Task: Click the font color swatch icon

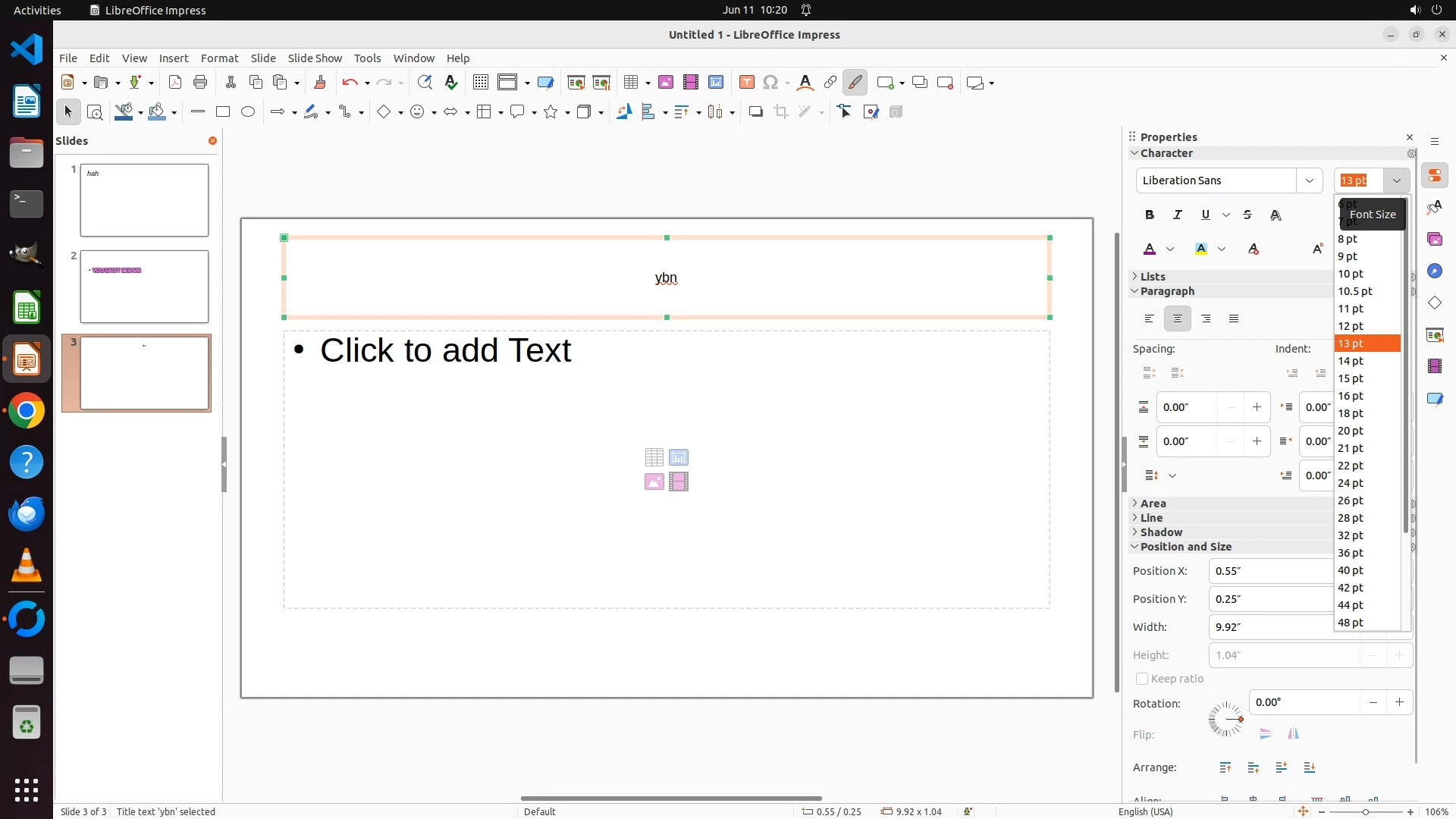Action: [1150, 249]
